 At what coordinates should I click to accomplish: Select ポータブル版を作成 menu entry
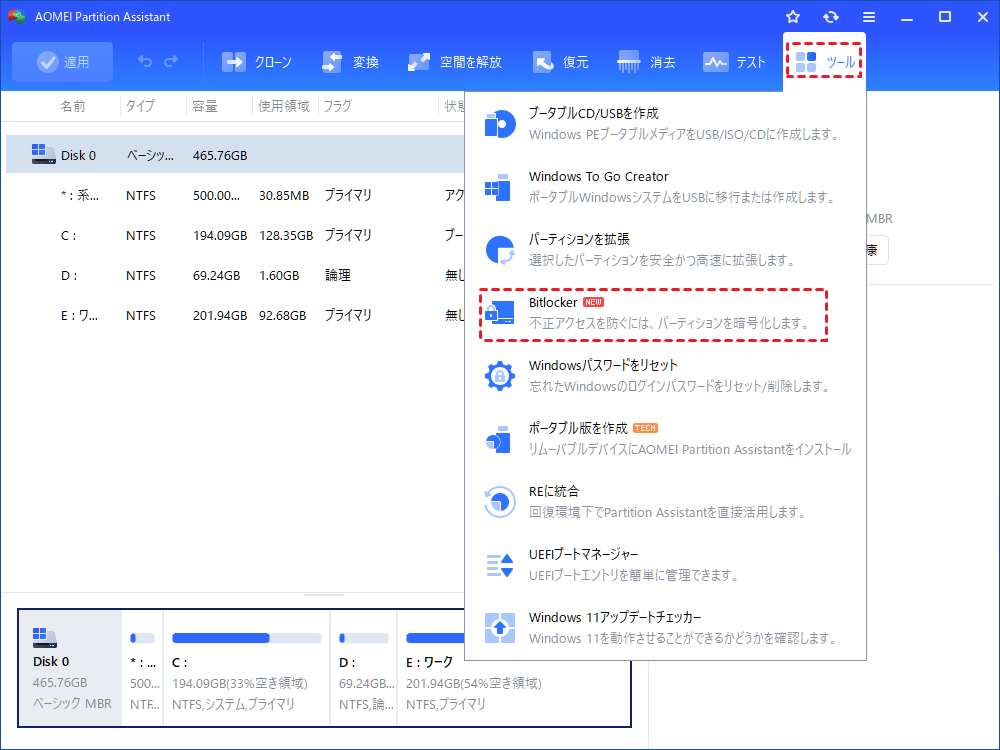[x=665, y=439]
